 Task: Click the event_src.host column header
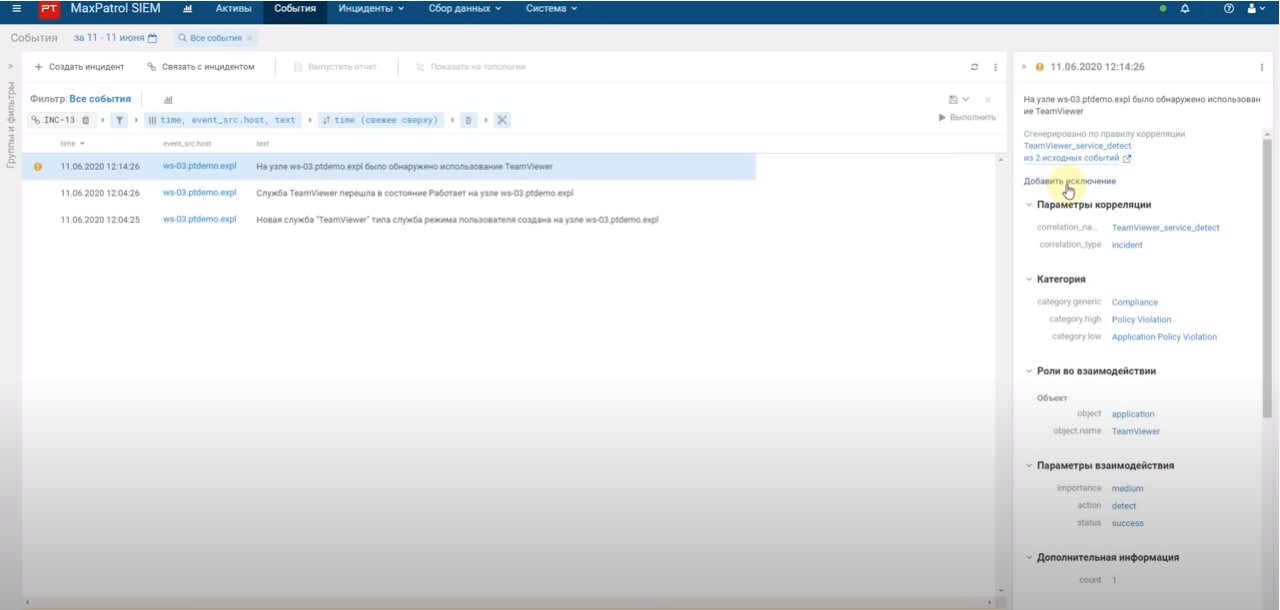pos(187,144)
